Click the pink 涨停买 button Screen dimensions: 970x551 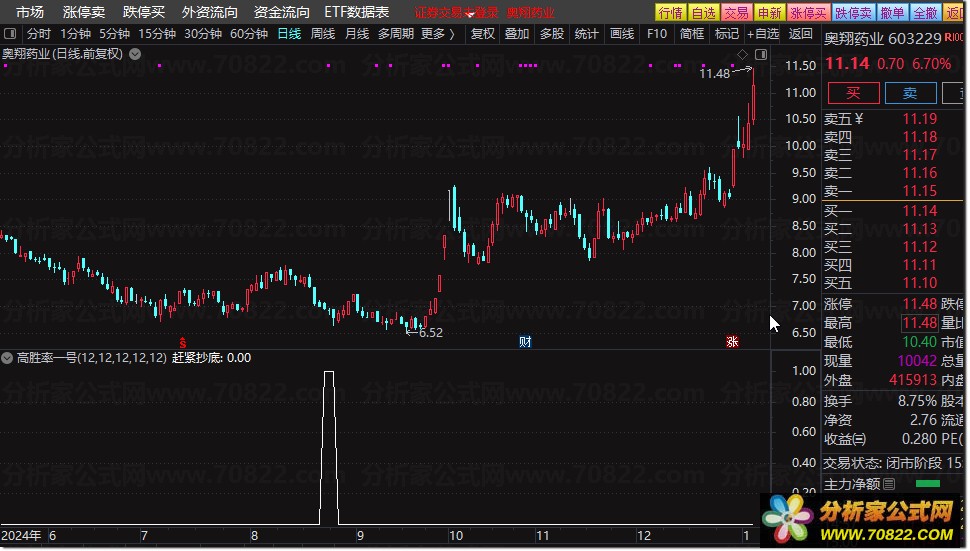click(809, 12)
